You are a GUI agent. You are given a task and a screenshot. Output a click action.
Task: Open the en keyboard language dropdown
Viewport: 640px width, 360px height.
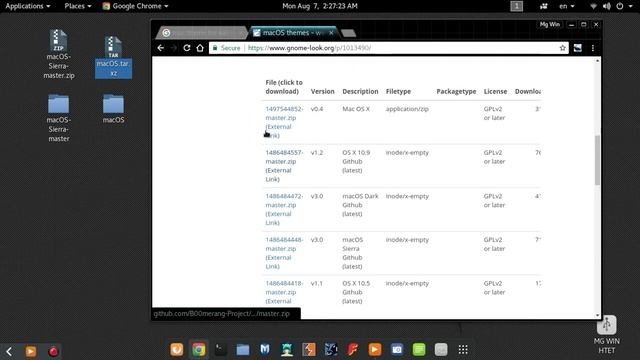click(x=567, y=6)
